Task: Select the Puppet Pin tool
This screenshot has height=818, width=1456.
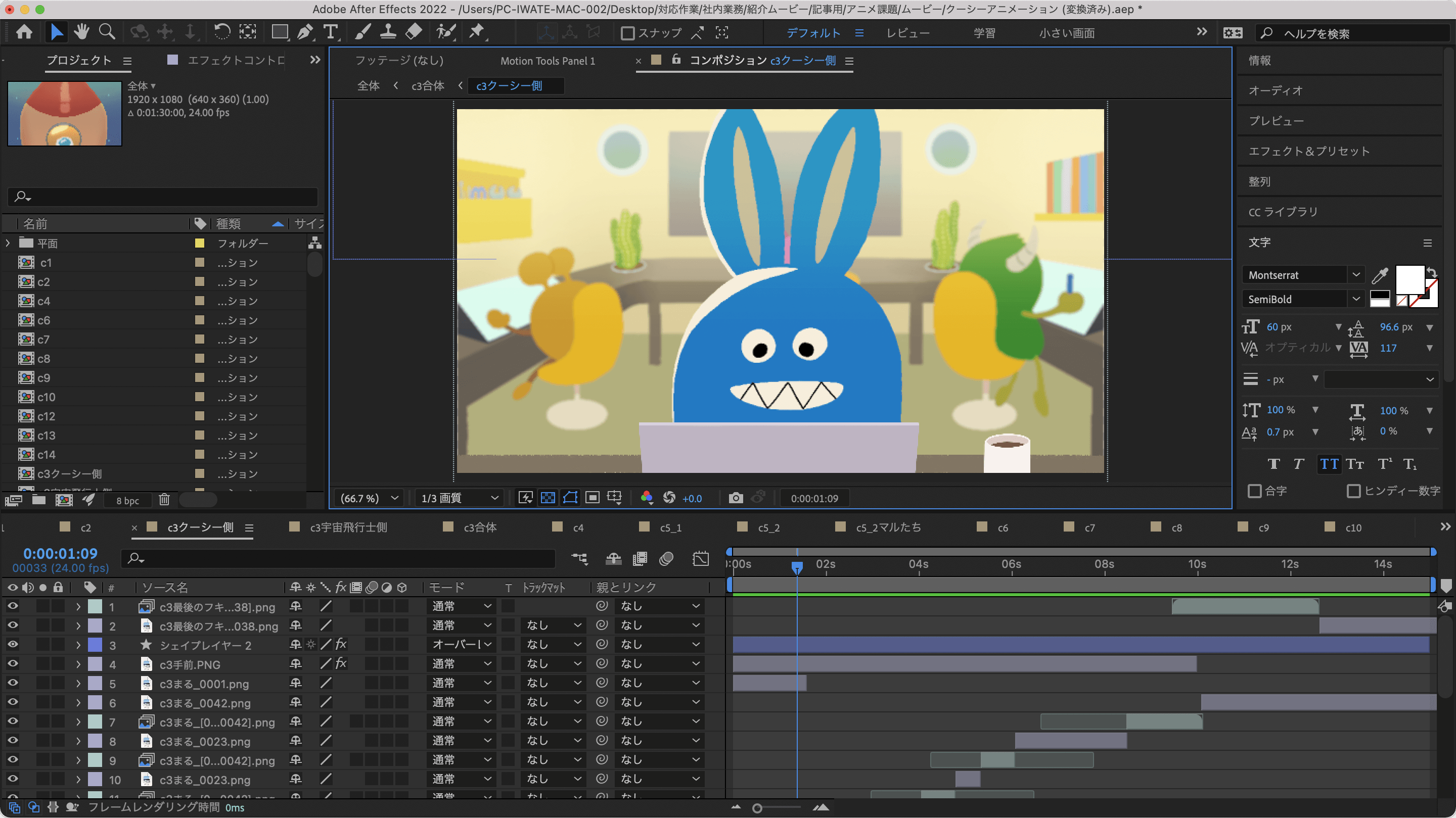Action: [478, 32]
